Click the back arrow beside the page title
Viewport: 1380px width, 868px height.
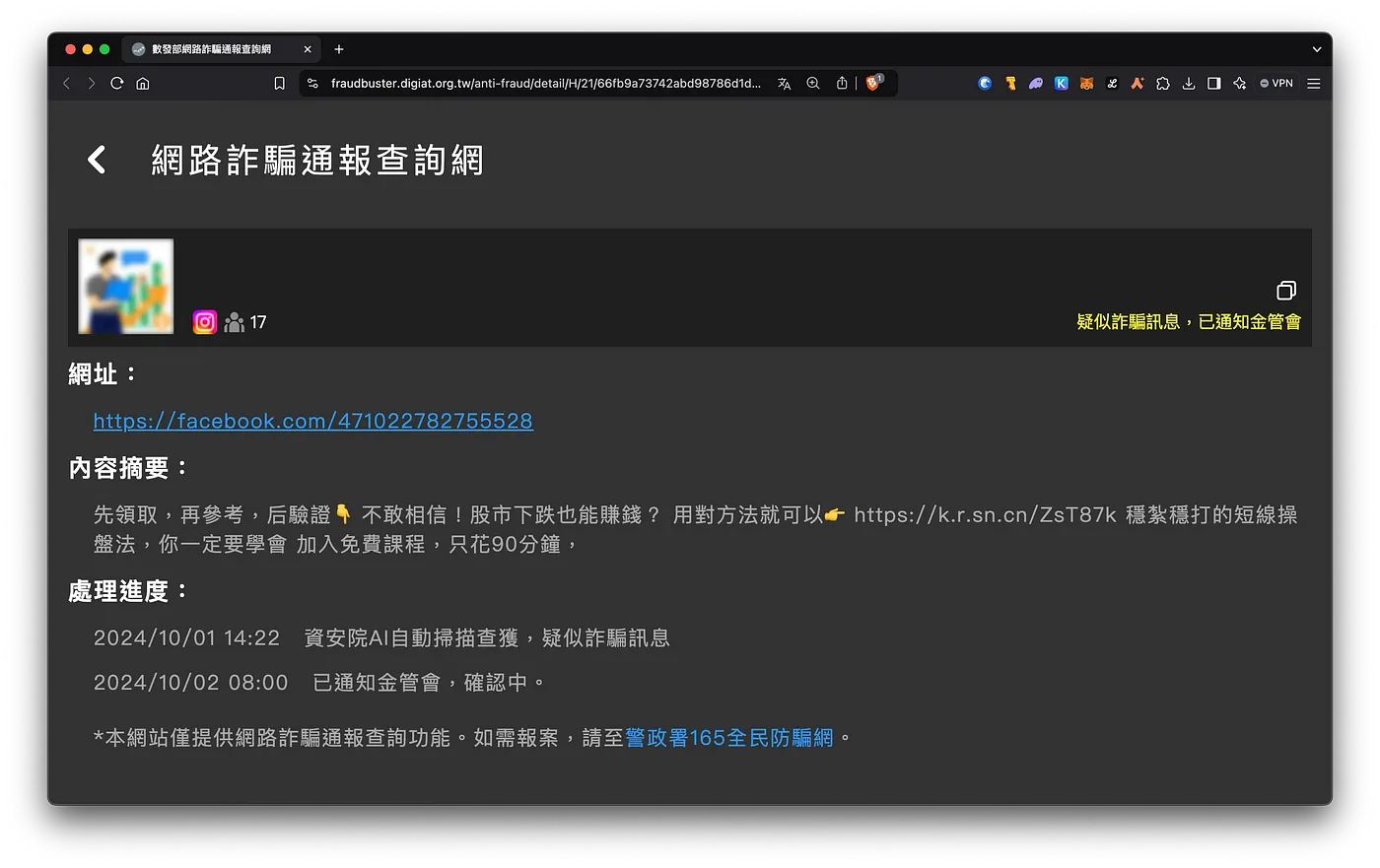click(x=97, y=160)
